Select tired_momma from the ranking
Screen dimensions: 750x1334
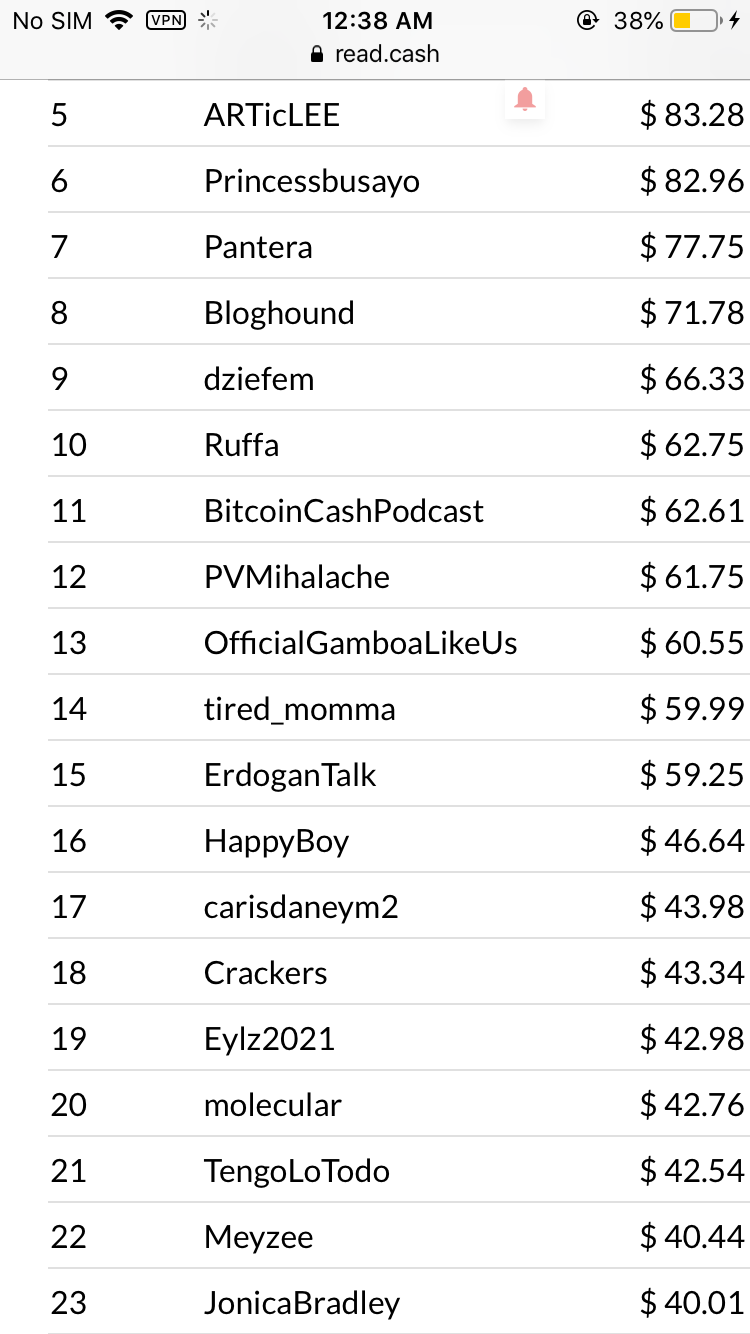tap(300, 710)
